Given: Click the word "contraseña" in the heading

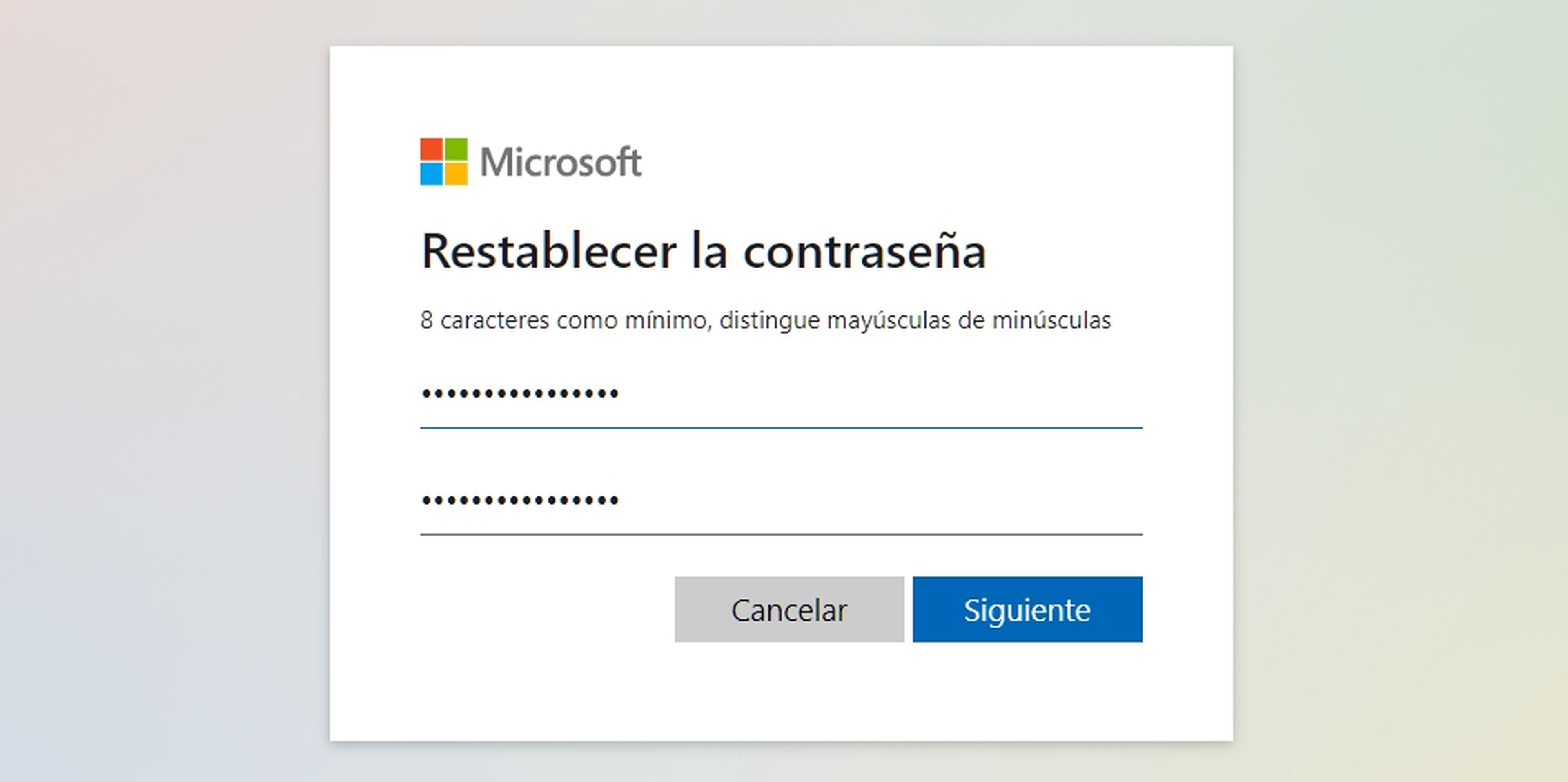Looking at the screenshot, I should click(864, 251).
